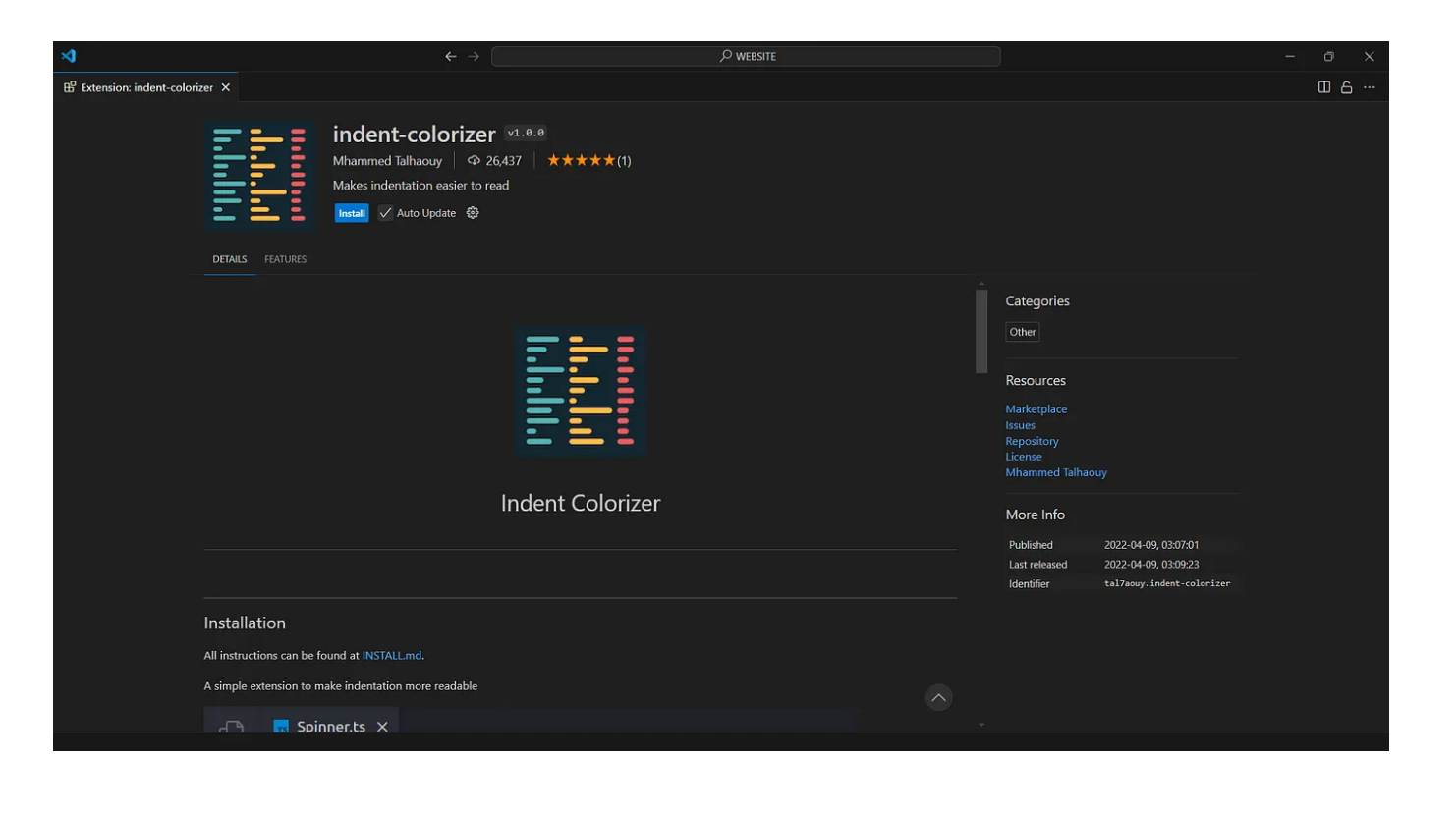Screen dimensions: 1456x813
Task: Click the Makes indentation easier to read description
Action: [x=420, y=185]
